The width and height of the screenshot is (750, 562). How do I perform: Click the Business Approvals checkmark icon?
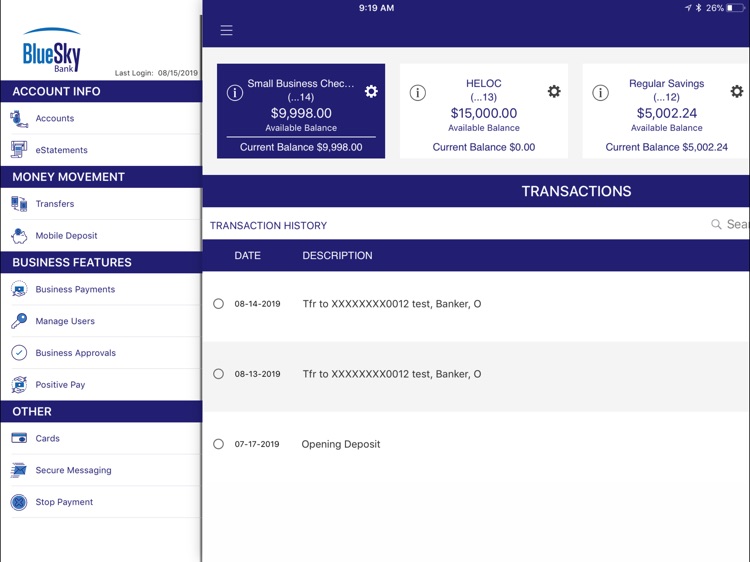click(19, 353)
